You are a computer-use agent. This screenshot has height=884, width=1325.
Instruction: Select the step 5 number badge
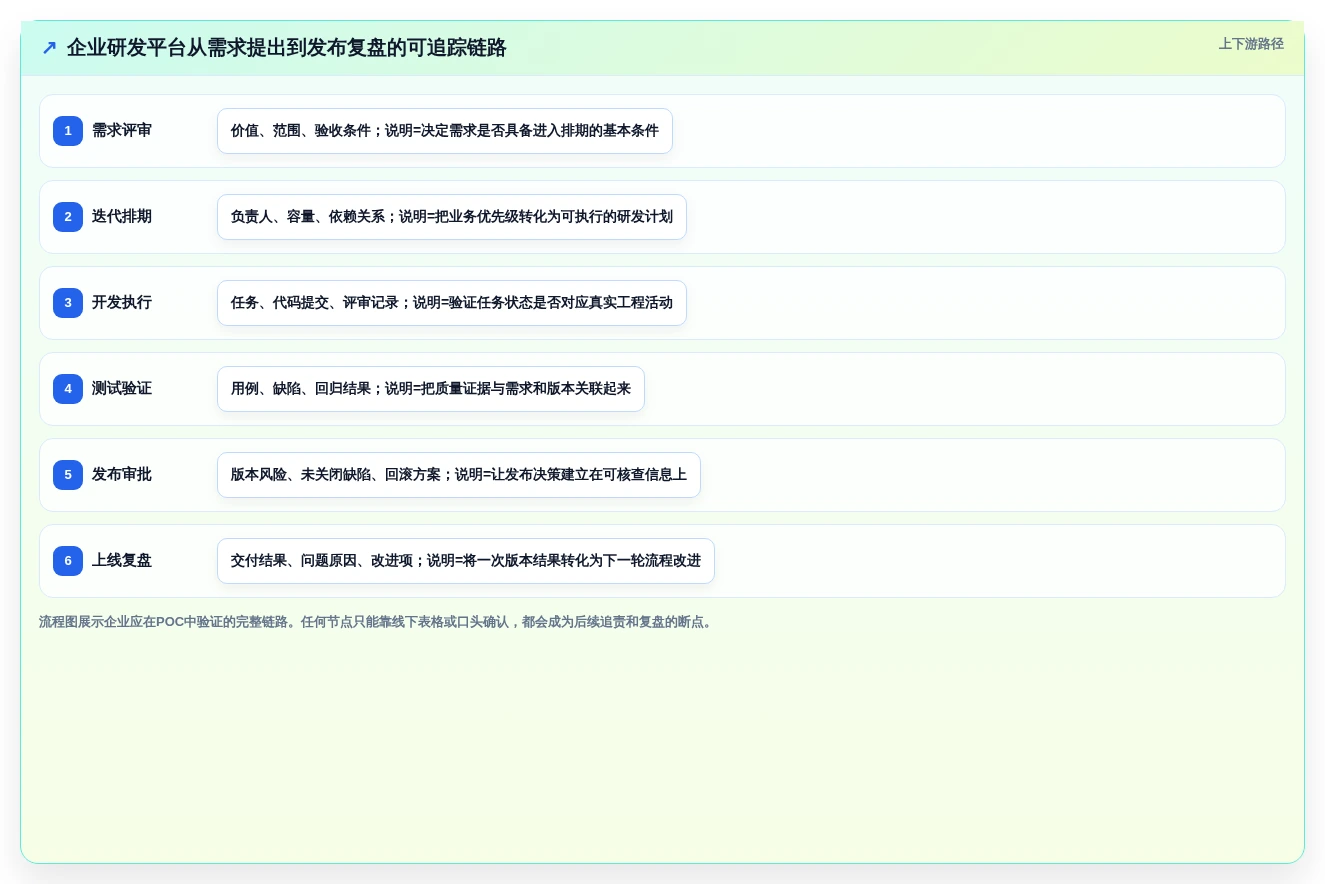[x=68, y=475]
